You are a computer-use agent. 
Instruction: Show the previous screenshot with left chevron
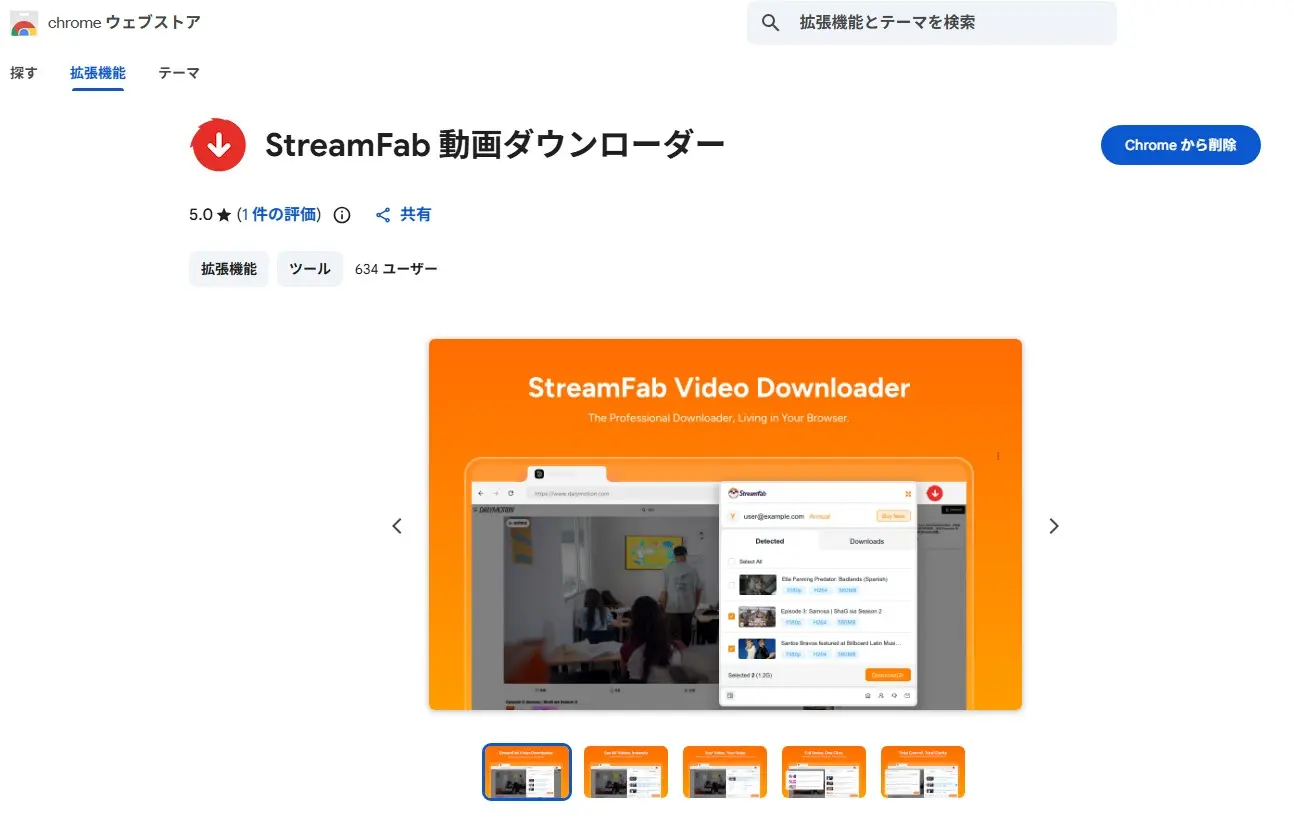point(397,526)
